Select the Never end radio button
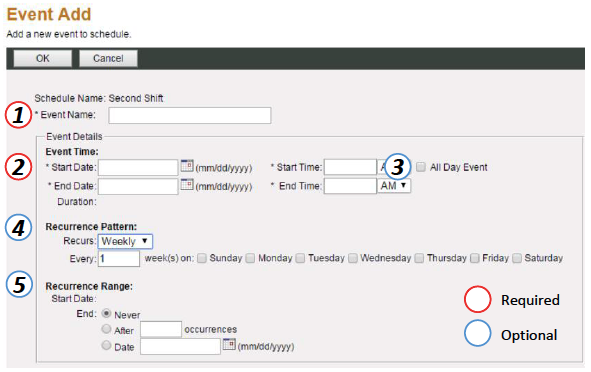The width and height of the screenshot is (591, 372). (107, 314)
